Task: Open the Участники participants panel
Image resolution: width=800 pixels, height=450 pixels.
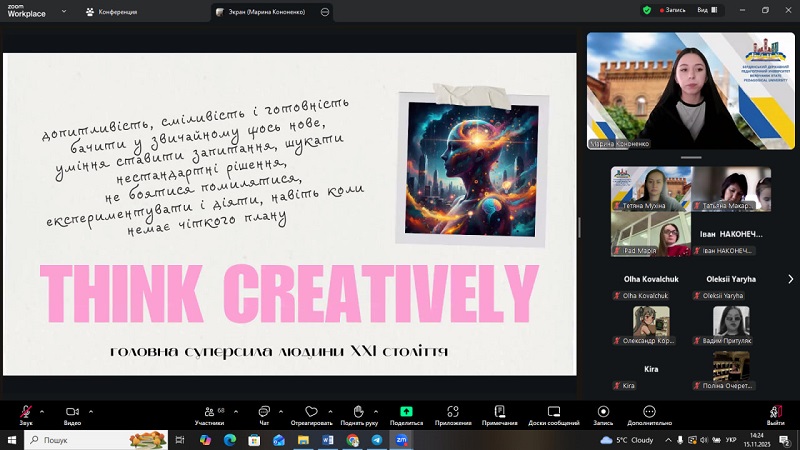Action: pos(209,411)
